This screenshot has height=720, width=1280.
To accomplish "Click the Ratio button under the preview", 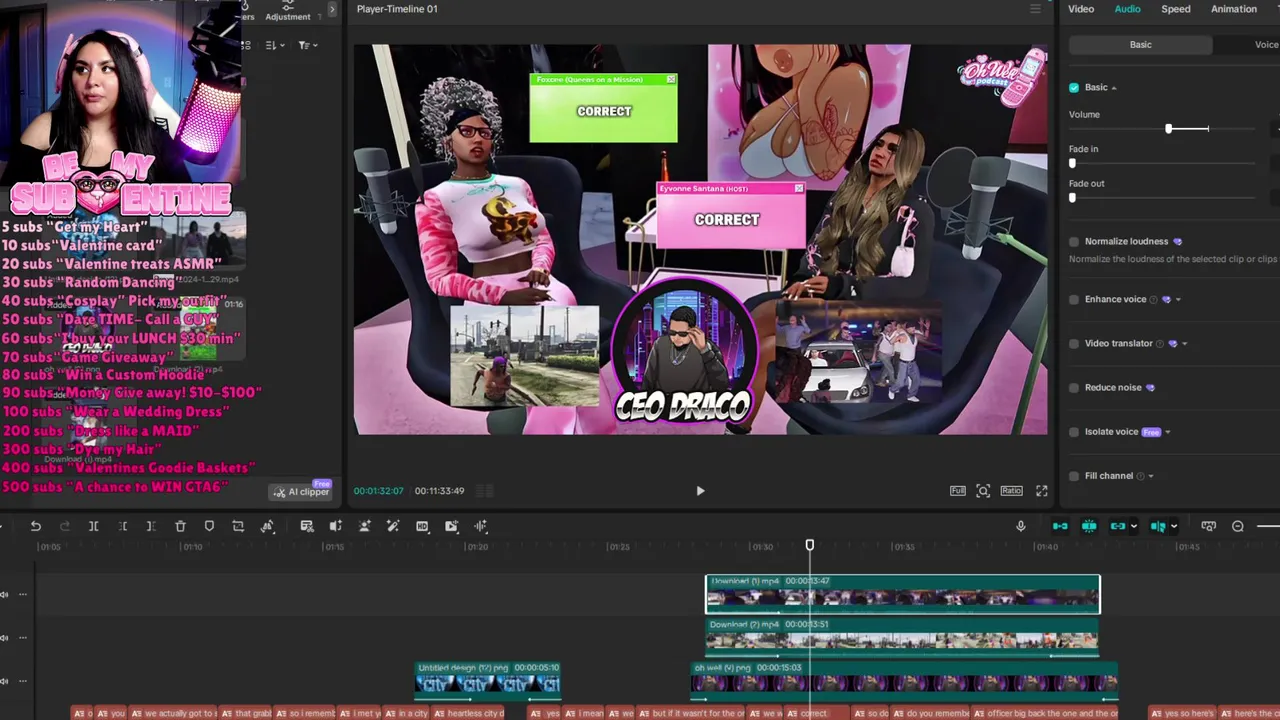I will [1011, 491].
